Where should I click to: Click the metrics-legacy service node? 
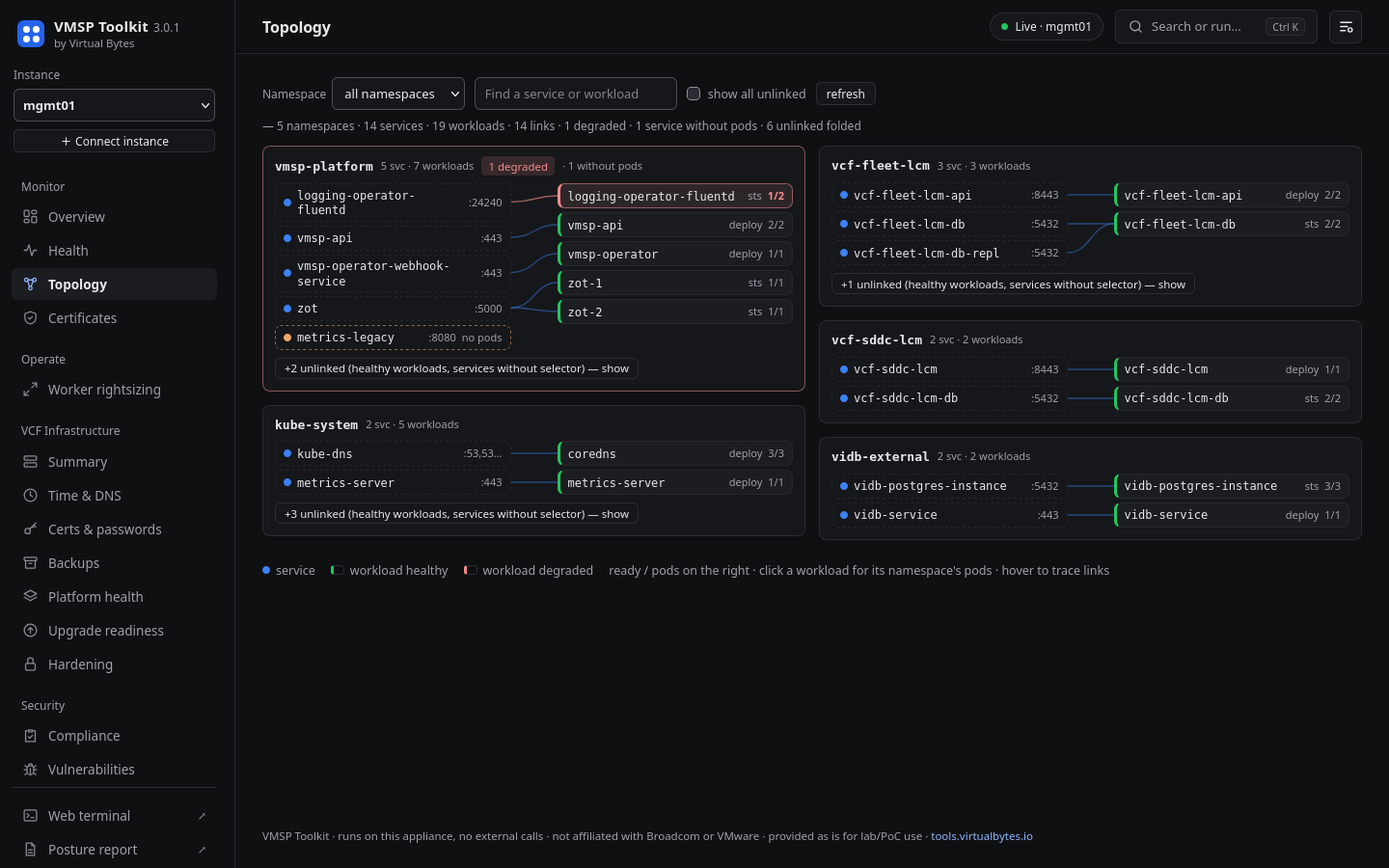click(x=393, y=338)
